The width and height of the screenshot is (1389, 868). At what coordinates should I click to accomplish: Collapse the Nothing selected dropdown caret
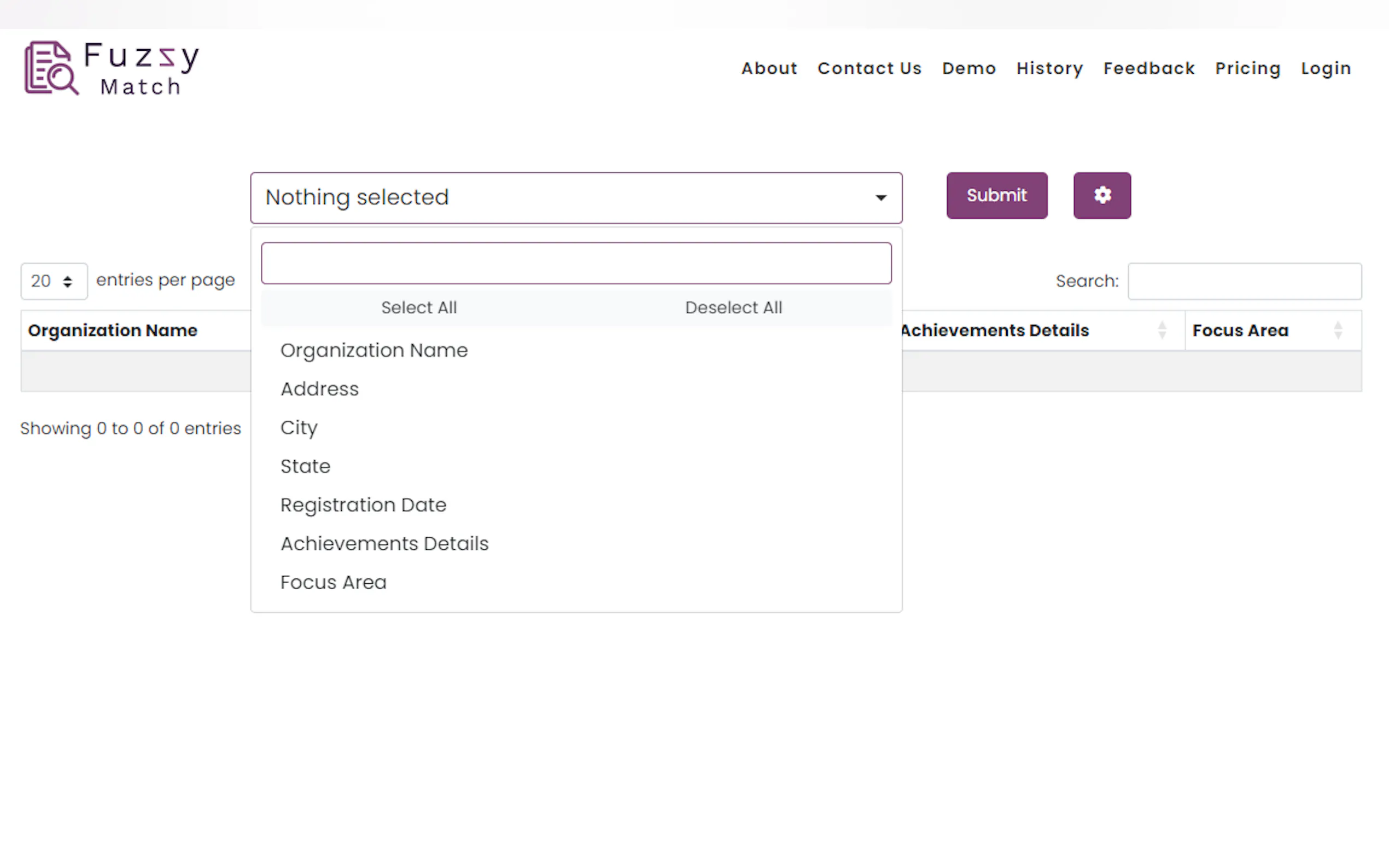coord(880,198)
